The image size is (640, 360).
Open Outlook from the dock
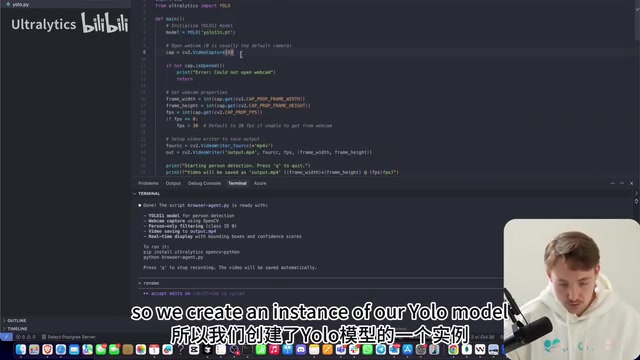pos(394,349)
